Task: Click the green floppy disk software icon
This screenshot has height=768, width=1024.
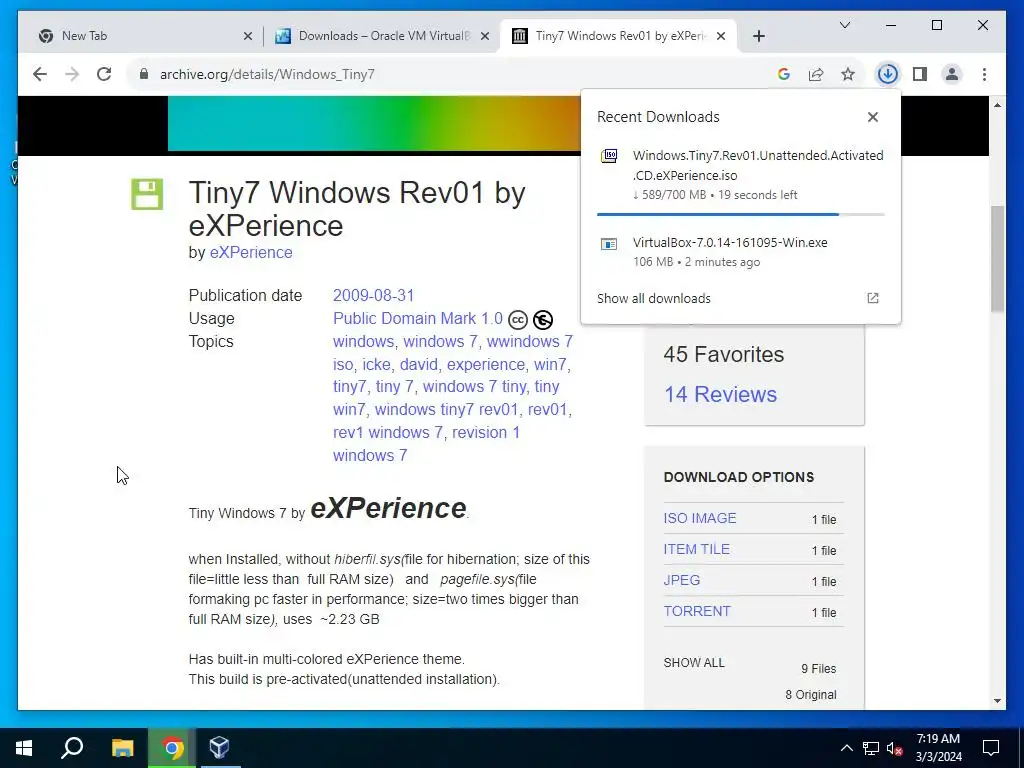Action: 147,194
